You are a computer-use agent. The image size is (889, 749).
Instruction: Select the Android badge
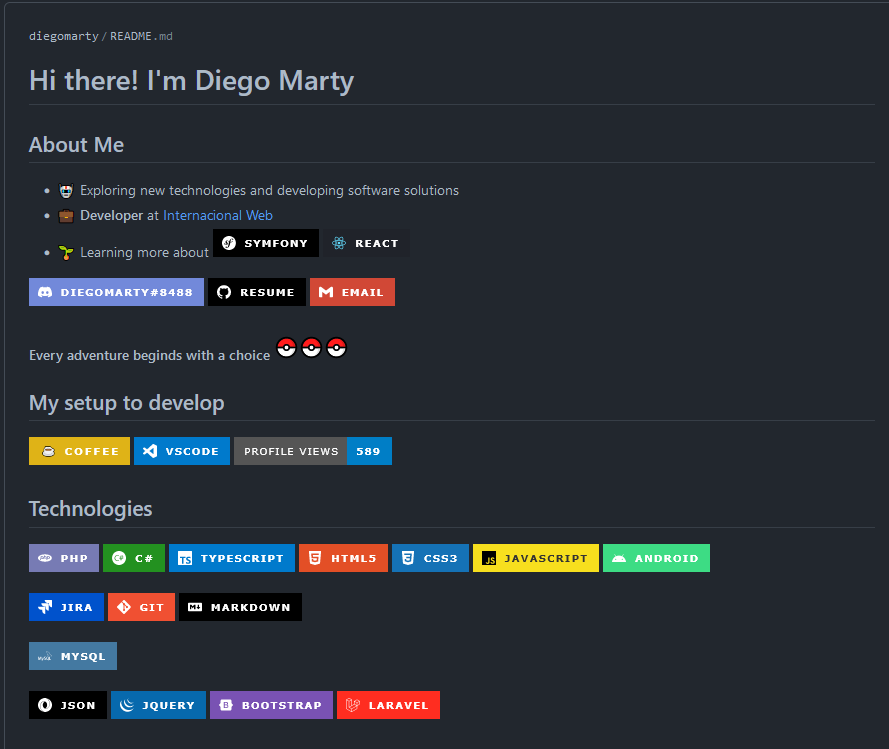point(656,558)
